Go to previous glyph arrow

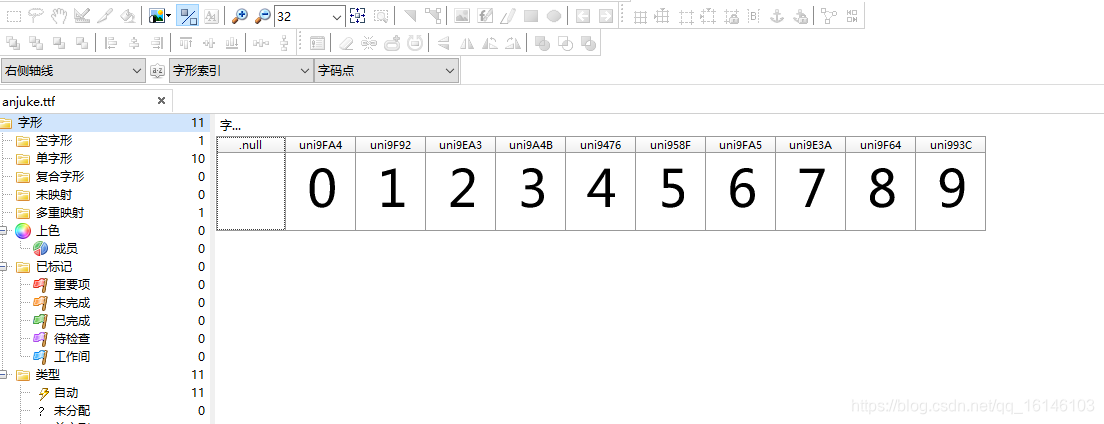582,15
